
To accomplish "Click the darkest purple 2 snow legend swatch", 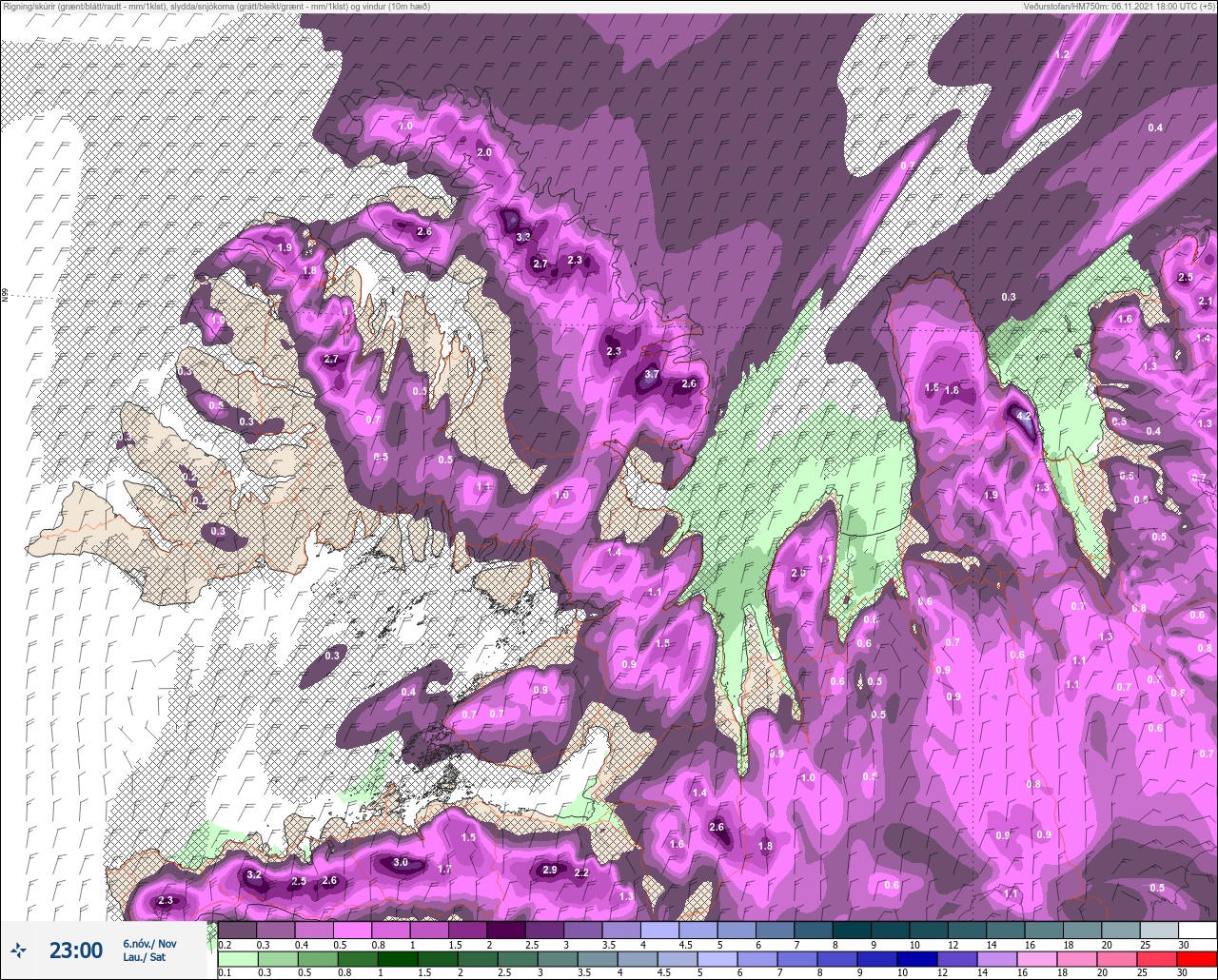I will [x=505, y=930].
